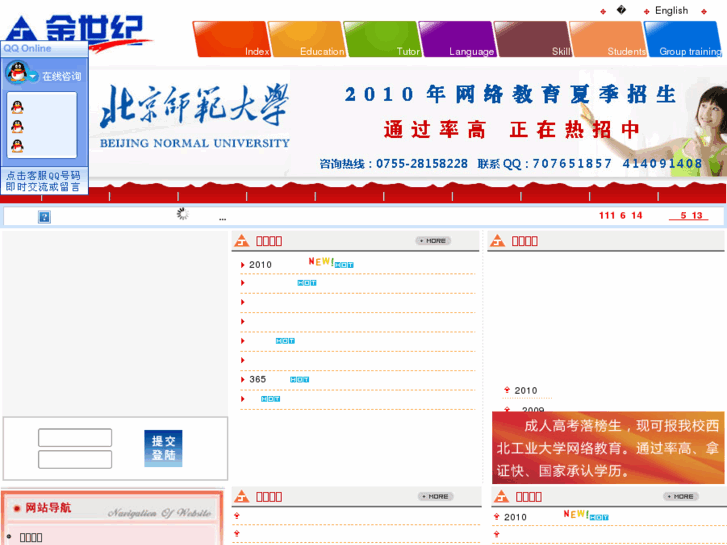Expand the QQ online consultation dropdown arrow
The width and height of the screenshot is (727, 545).
click(x=33, y=76)
